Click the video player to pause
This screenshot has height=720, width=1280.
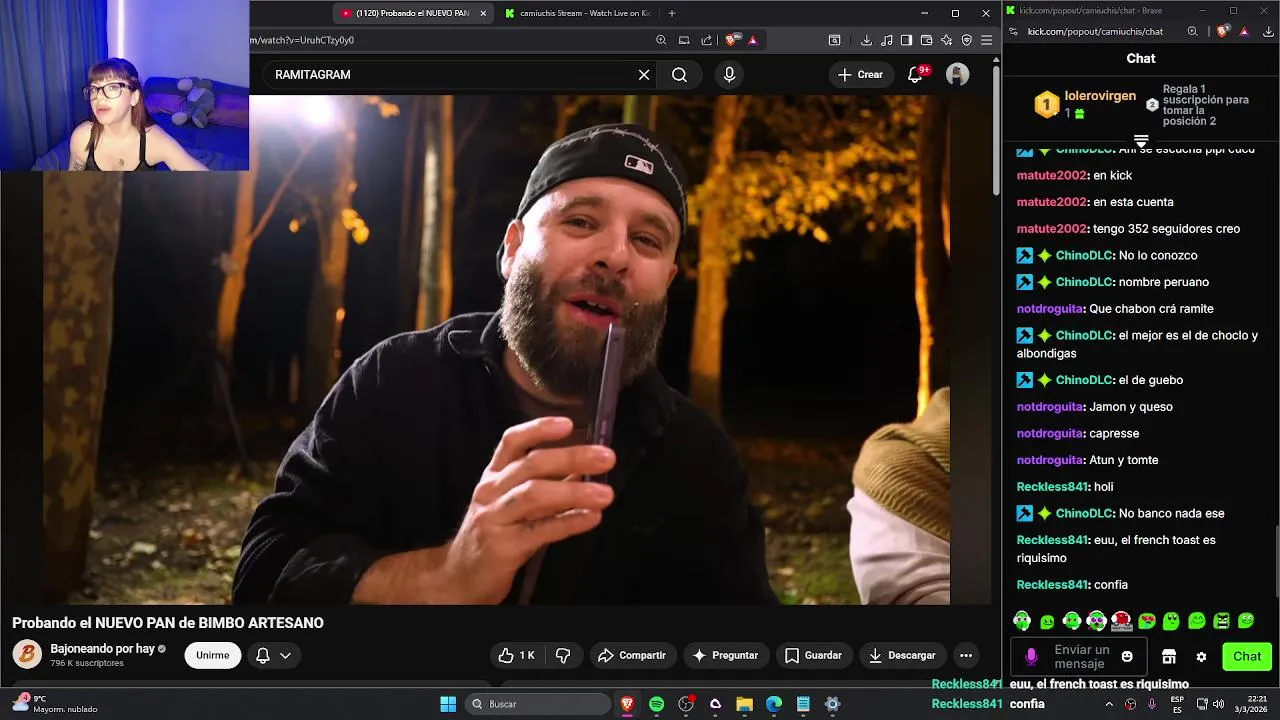pos(496,350)
